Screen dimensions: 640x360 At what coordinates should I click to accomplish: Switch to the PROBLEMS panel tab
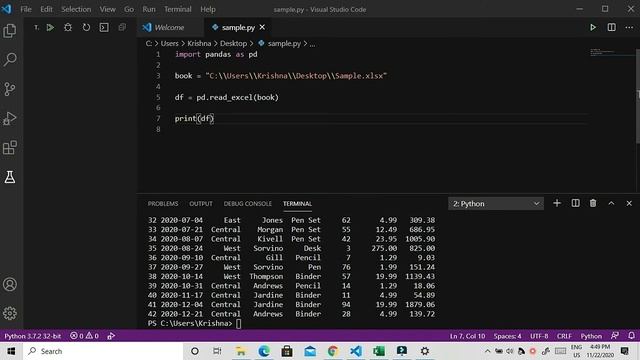click(163, 203)
